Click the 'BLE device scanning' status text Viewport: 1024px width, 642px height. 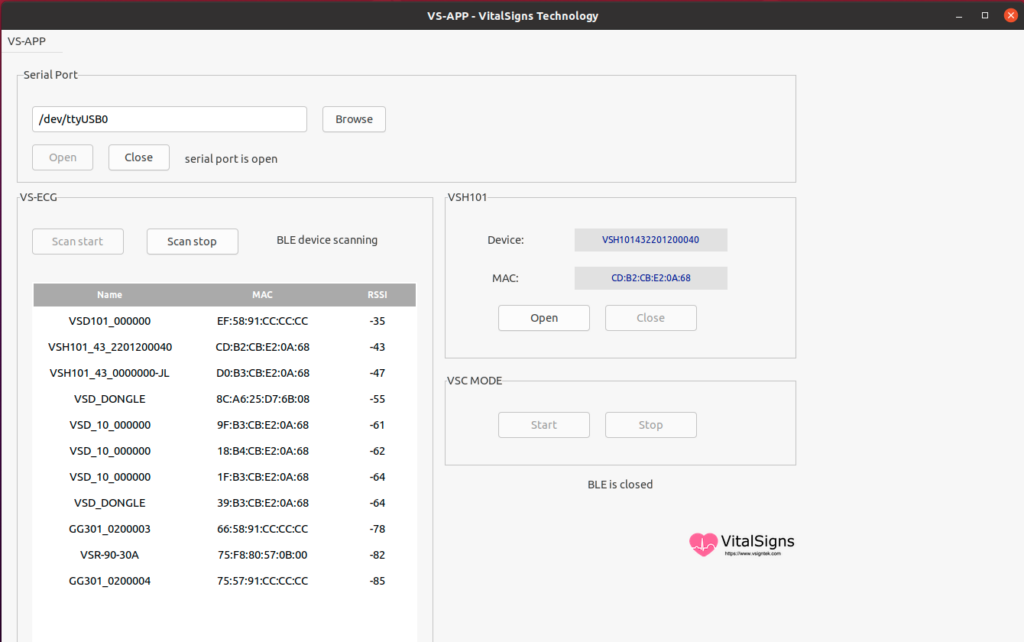pyautogui.click(x=327, y=240)
